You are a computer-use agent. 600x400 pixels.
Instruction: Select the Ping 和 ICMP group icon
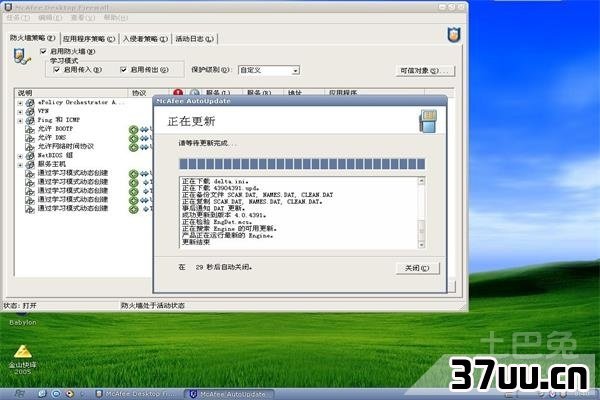[x=30, y=120]
